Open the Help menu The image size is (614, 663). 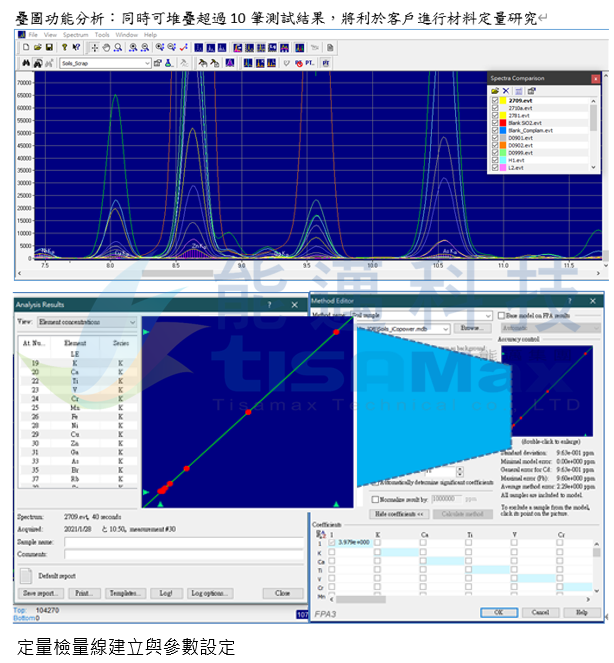(150, 35)
